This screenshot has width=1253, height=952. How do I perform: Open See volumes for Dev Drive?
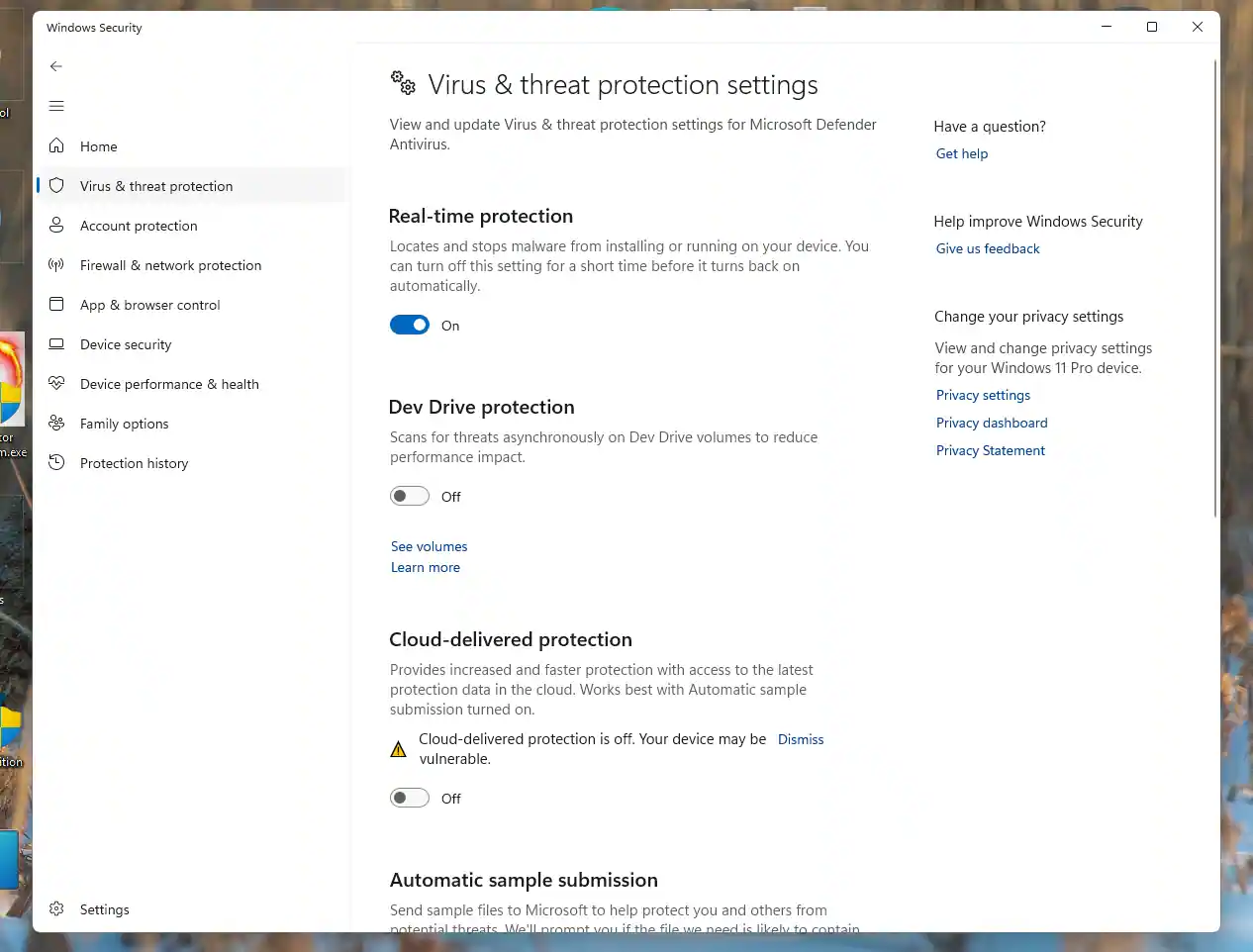point(429,546)
